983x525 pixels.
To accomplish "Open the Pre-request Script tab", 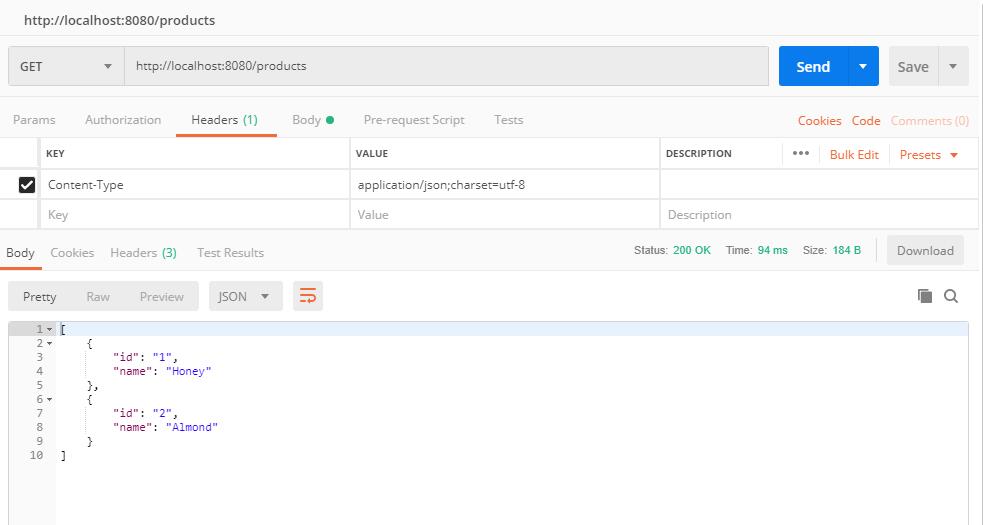I will (414, 120).
